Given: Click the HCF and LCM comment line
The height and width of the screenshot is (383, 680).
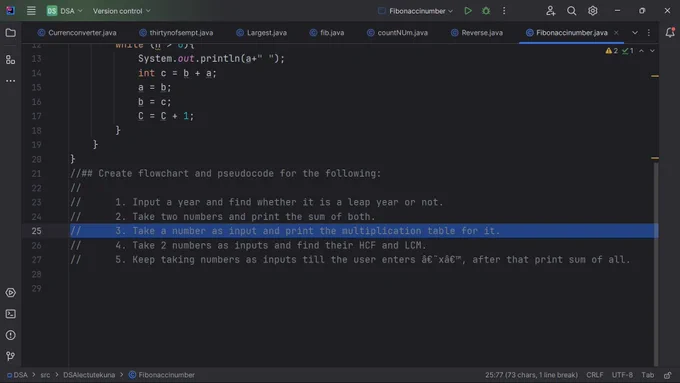Looking at the screenshot, I should point(248,245).
